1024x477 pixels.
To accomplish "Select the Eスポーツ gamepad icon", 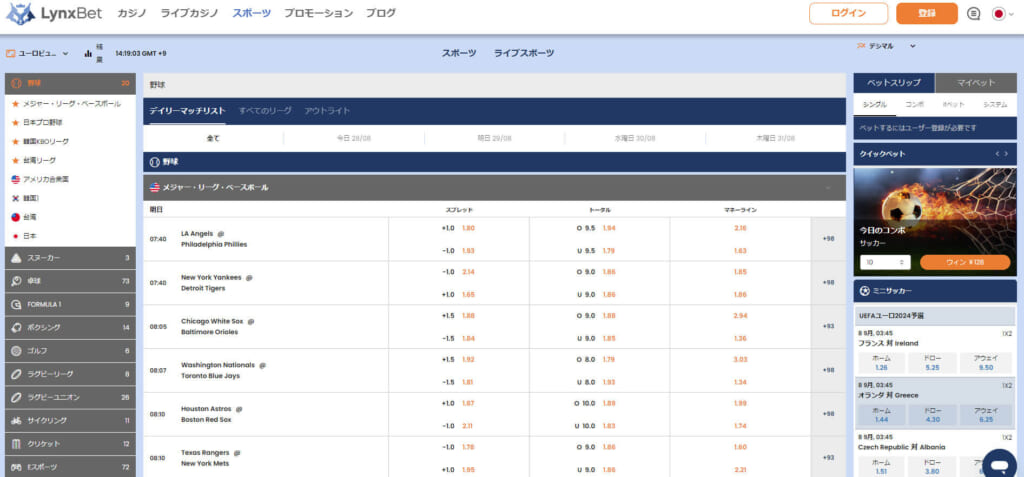I will [x=16, y=467].
